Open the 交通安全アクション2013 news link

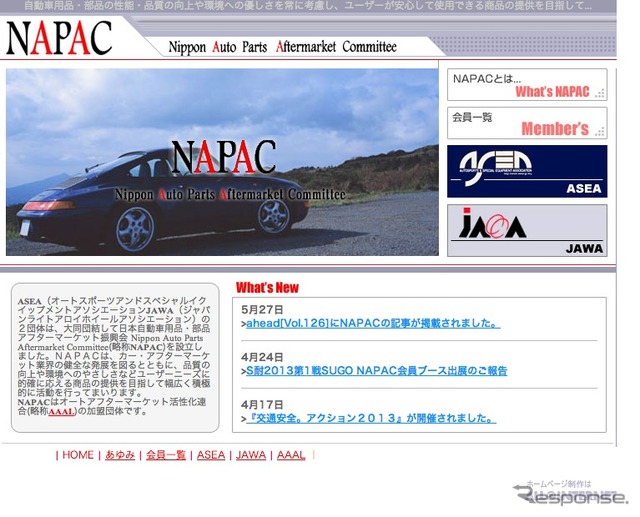point(371,418)
